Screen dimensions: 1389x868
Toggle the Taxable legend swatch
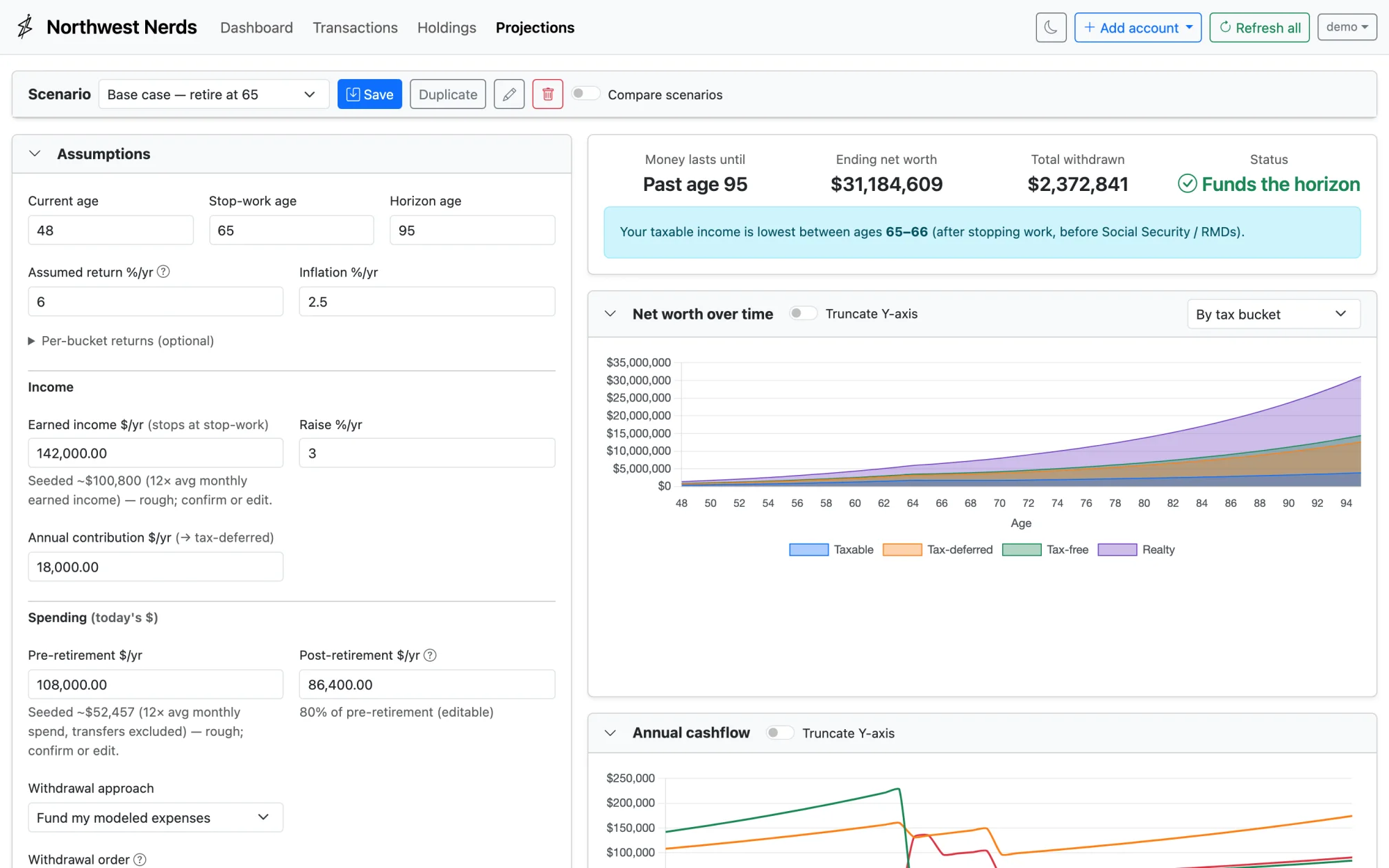(x=808, y=550)
